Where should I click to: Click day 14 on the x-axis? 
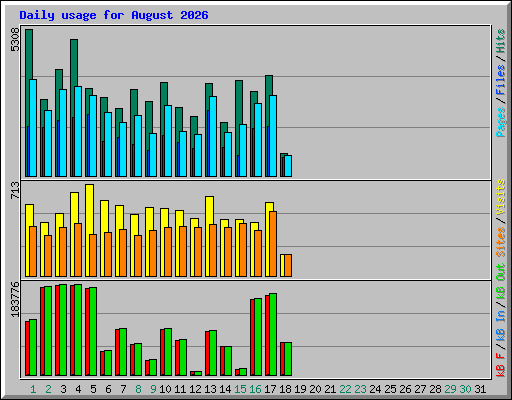click(225, 389)
